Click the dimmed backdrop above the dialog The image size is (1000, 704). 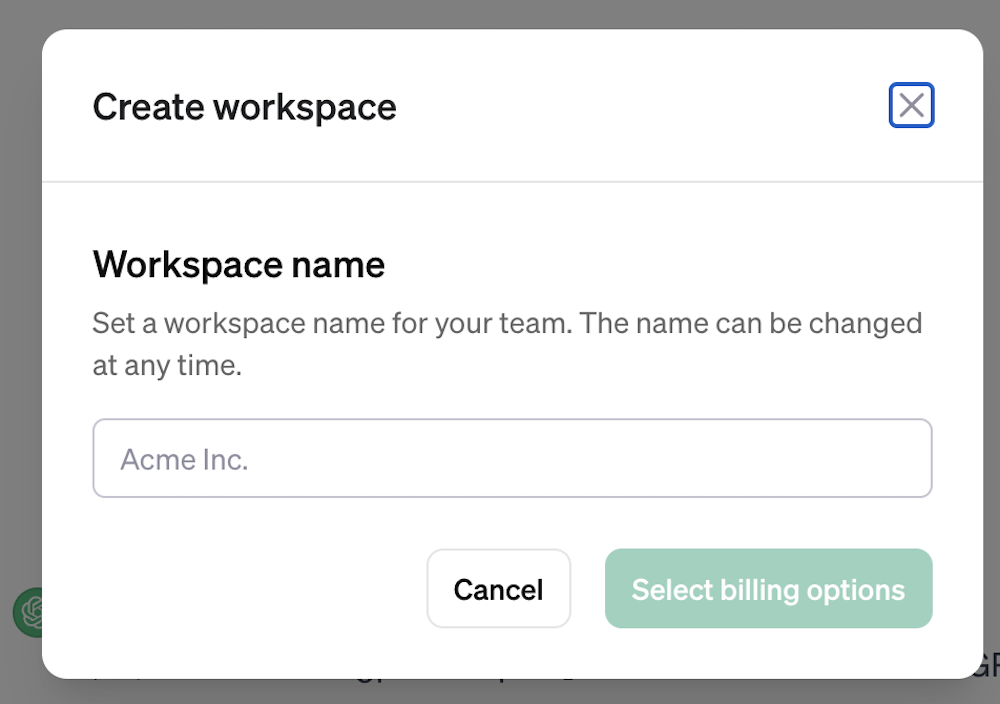pyautogui.click(x=500, y=13)
